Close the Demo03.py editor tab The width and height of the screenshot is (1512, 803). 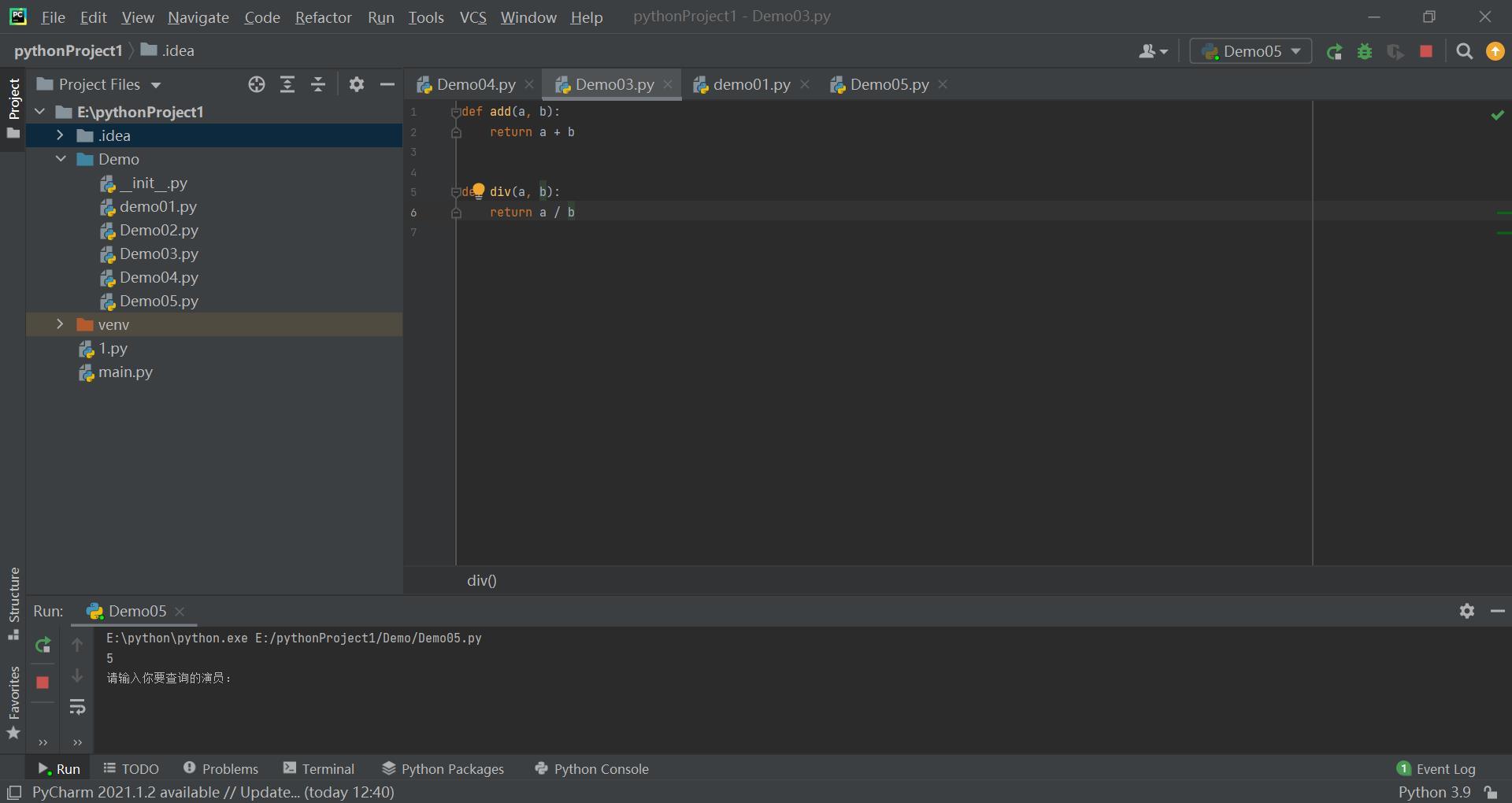pyautogui.click(x=668, y=84)
